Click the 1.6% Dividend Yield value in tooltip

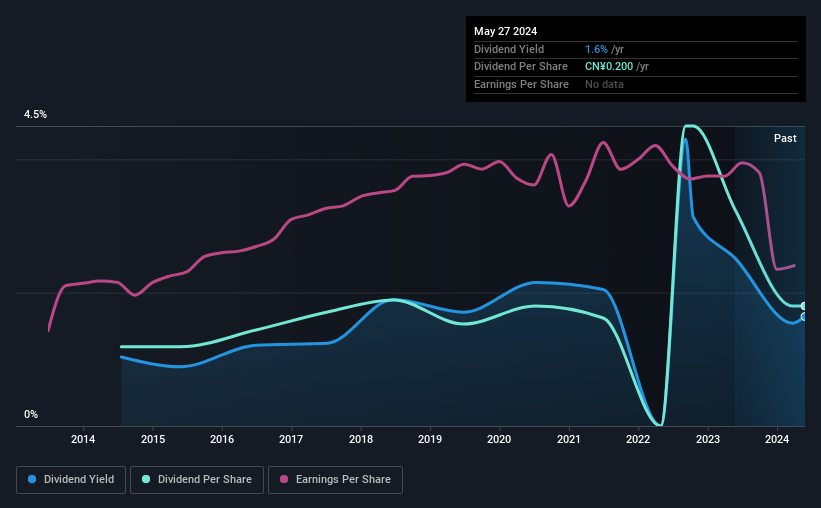pos(596,49)
